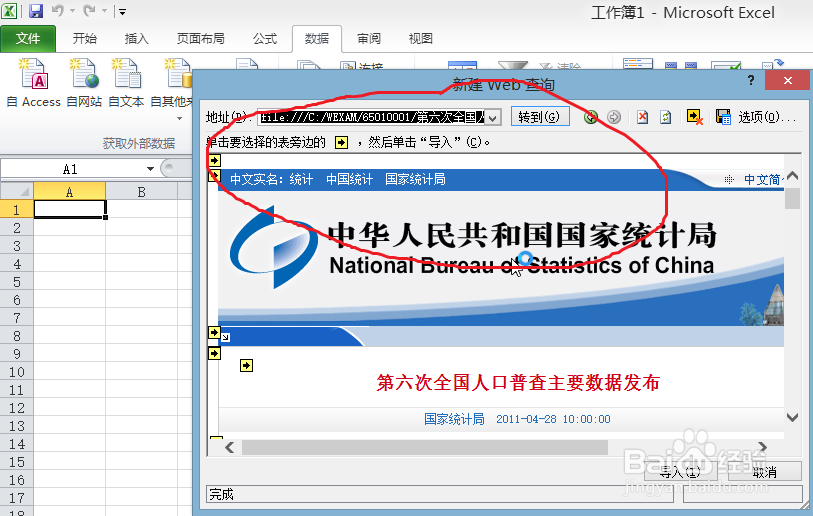Select the column B header

[x=142, y=192]
